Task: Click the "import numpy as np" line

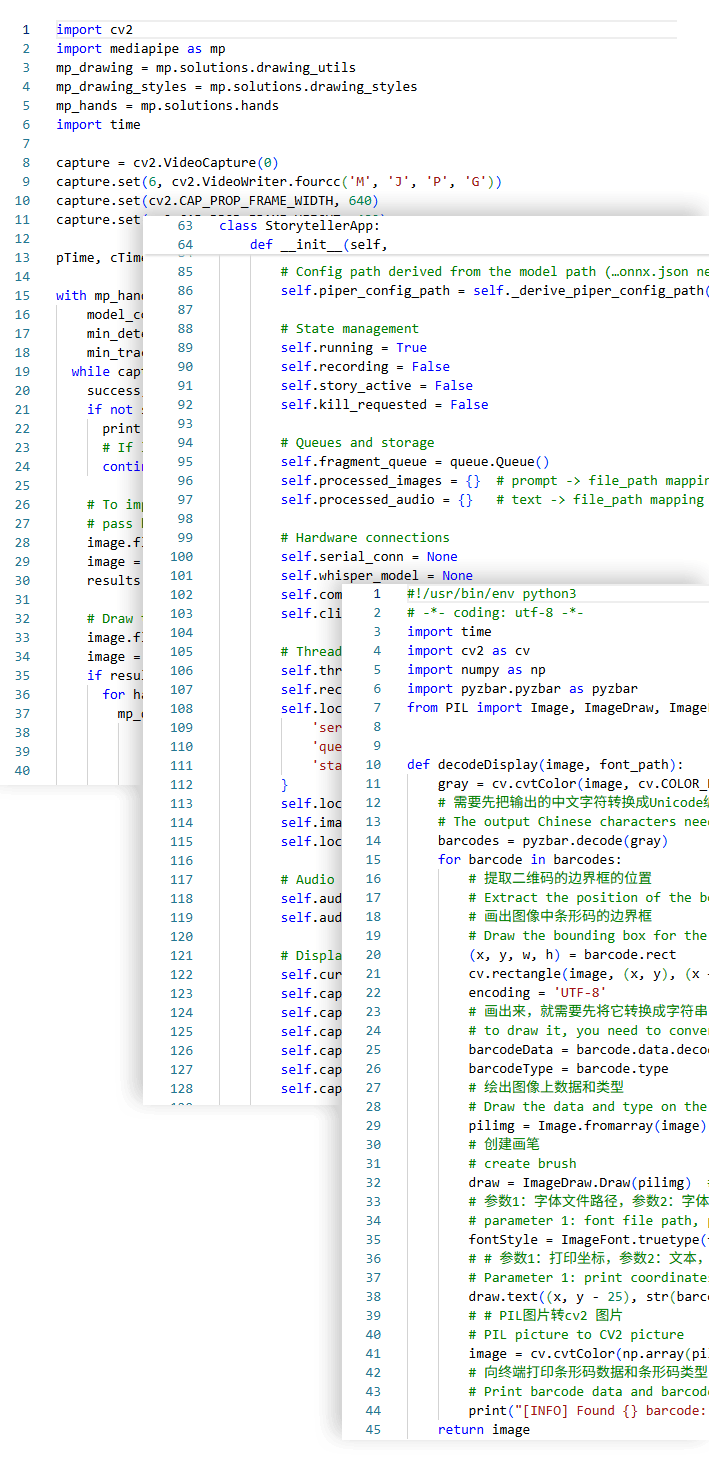Action: tap(476, 670)
